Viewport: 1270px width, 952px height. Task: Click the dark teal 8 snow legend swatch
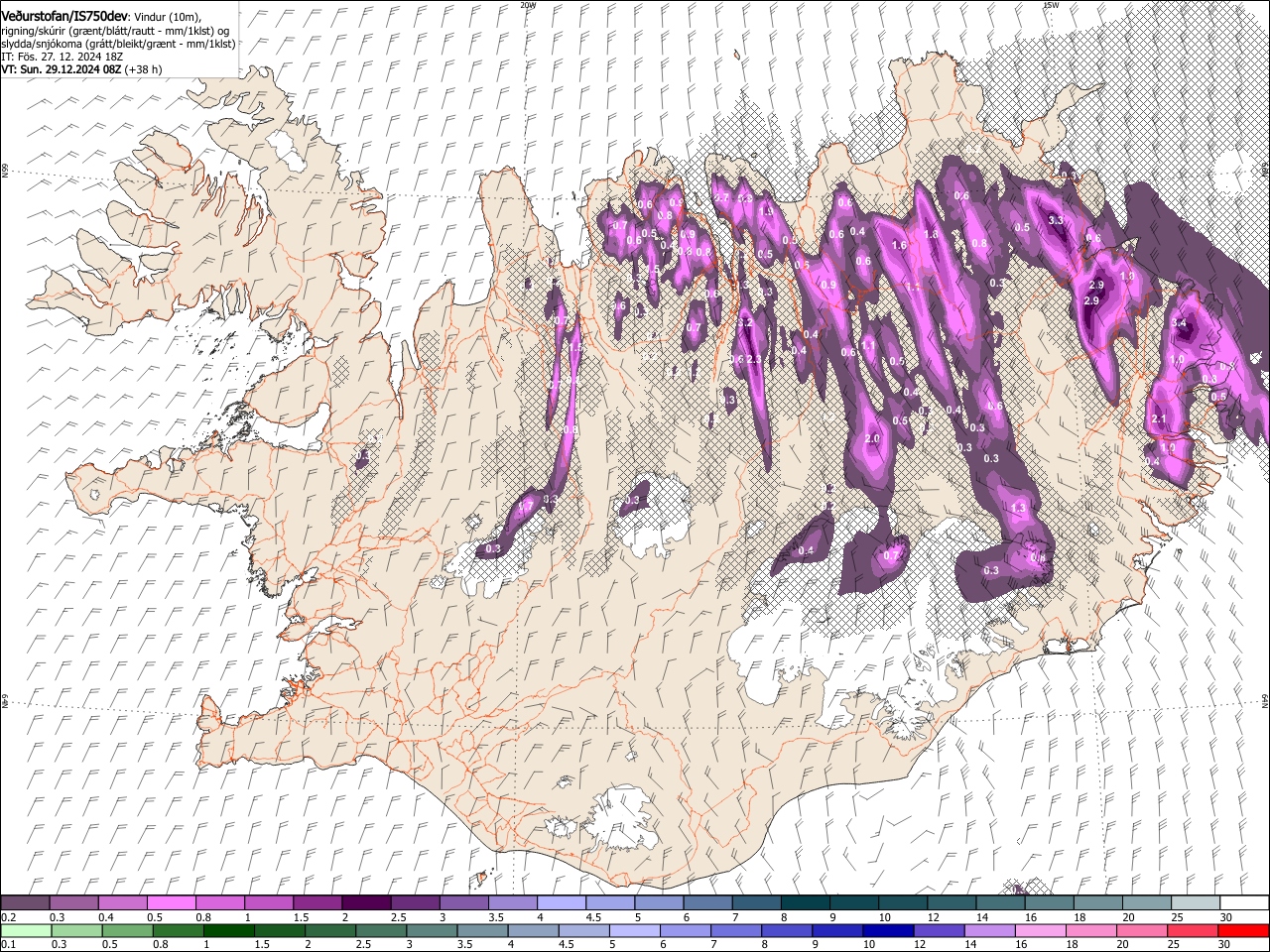806,903
